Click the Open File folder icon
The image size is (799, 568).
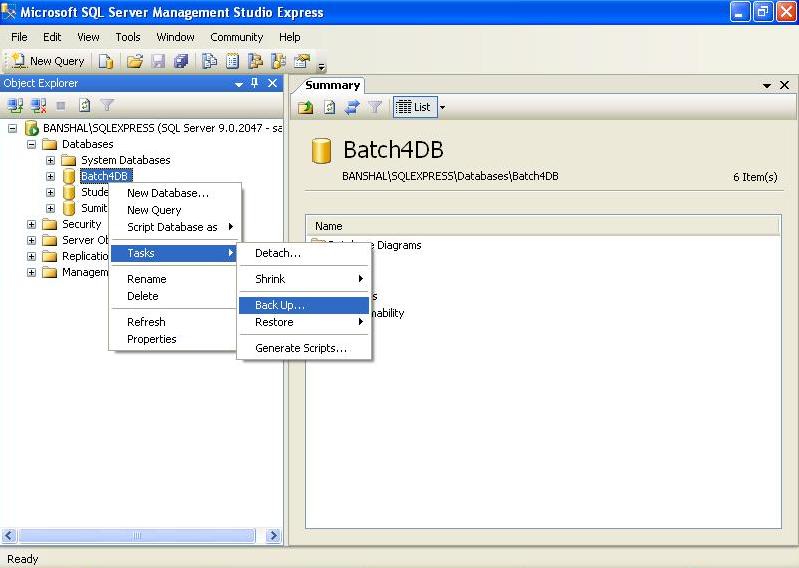[134, 61]
